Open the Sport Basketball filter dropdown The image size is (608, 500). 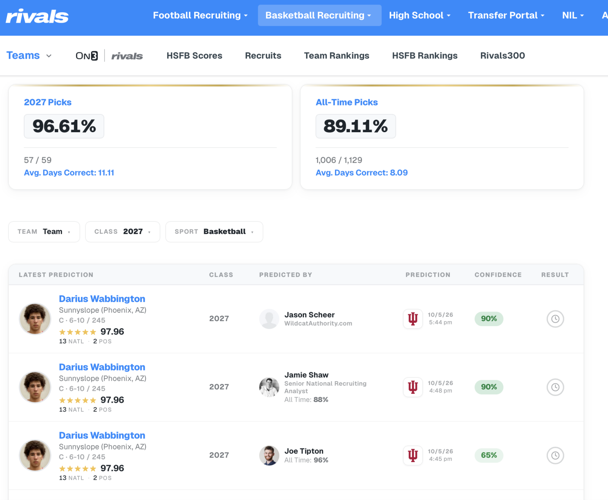(214, 232)
